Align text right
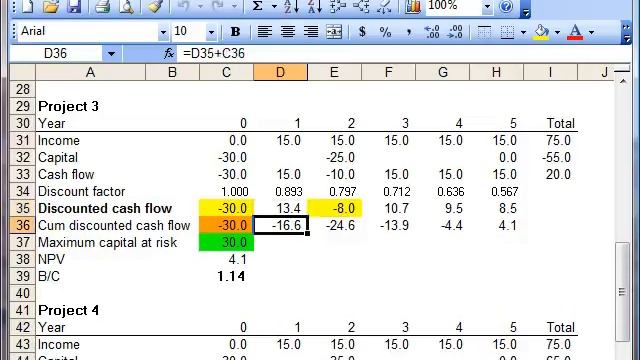 point(311,31)
